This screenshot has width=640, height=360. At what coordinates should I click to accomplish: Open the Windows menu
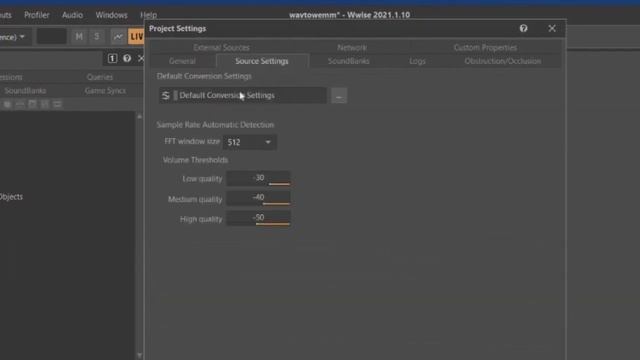111,15
